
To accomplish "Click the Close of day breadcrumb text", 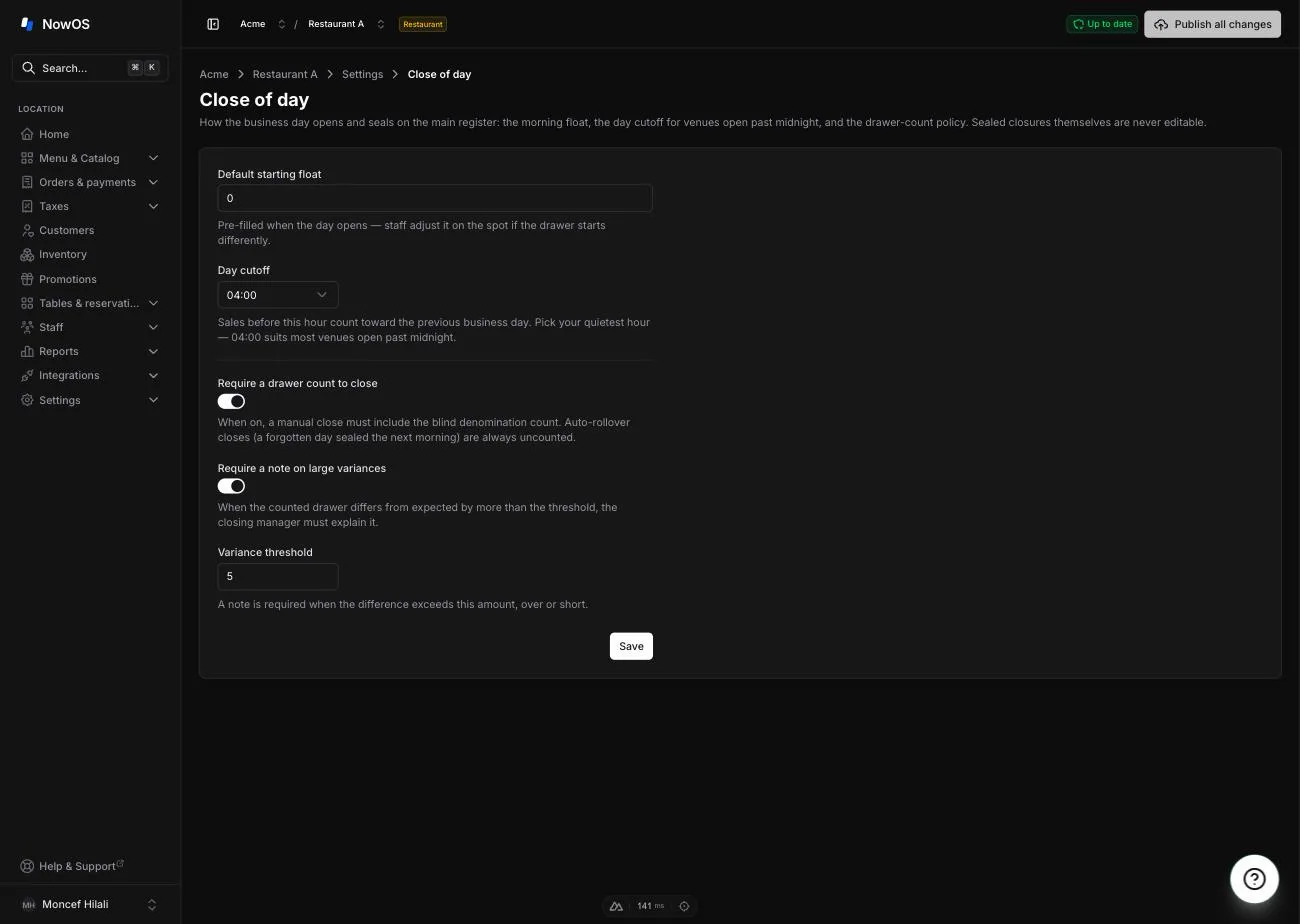I will coord(439,74).
